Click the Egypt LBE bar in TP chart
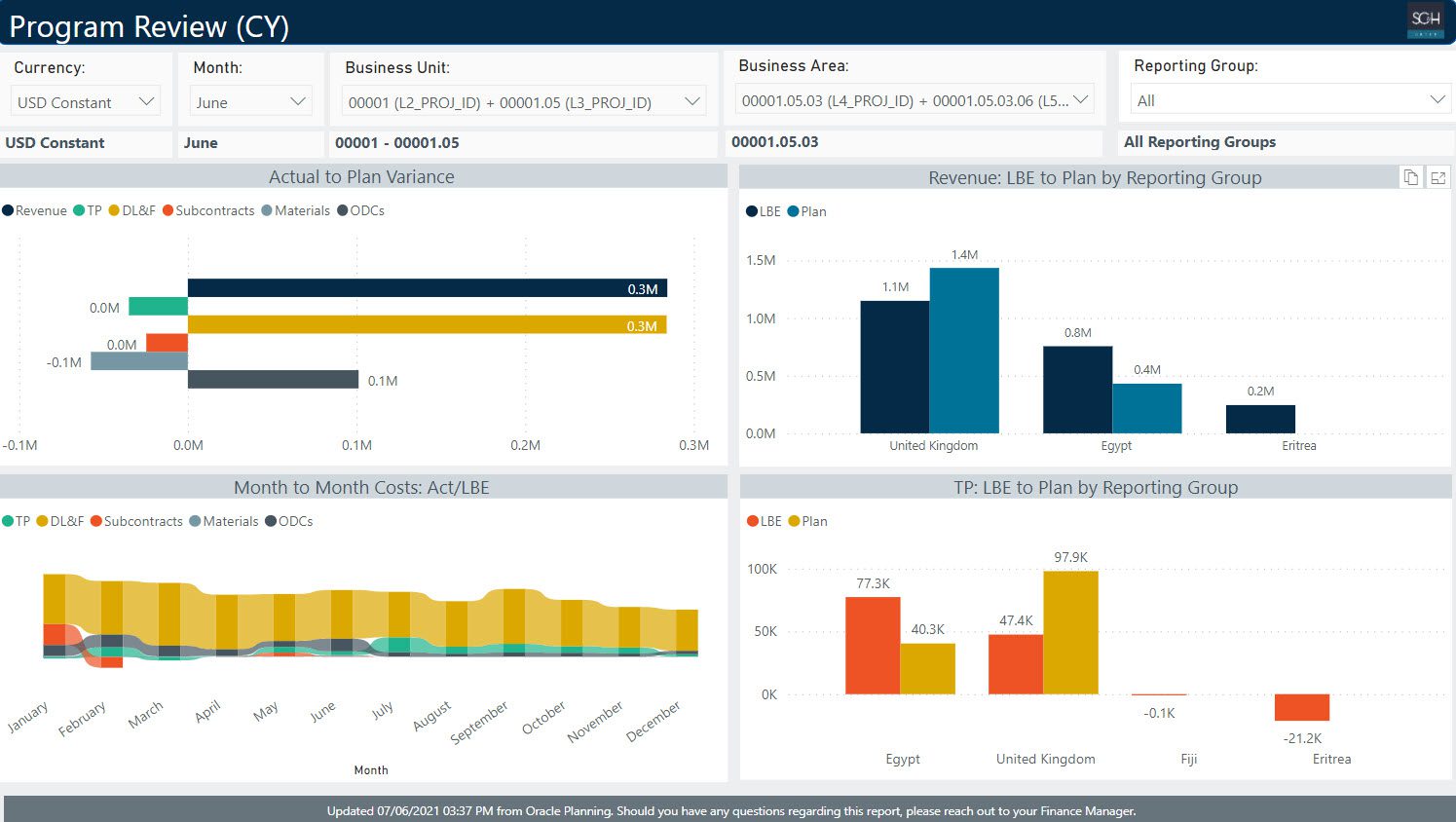This screenshot has width=1456, height=822. coord(872,645)
